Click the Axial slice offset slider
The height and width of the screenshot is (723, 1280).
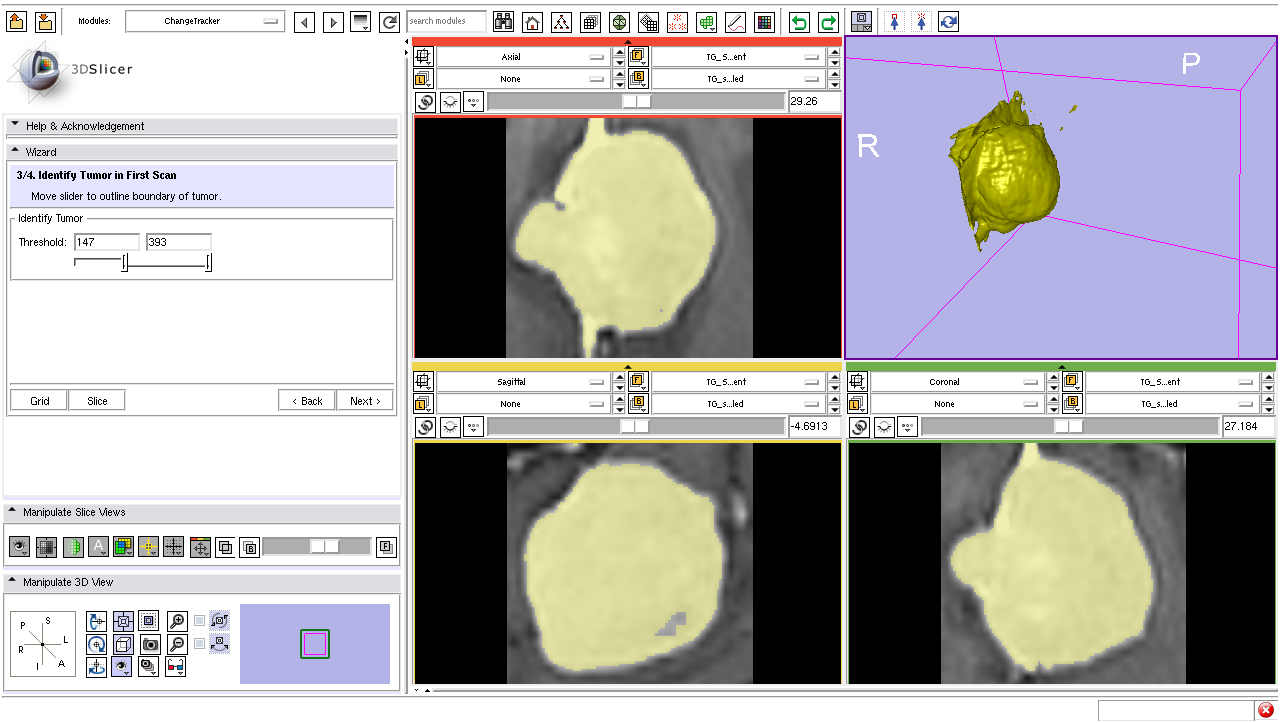pos(636,101)
